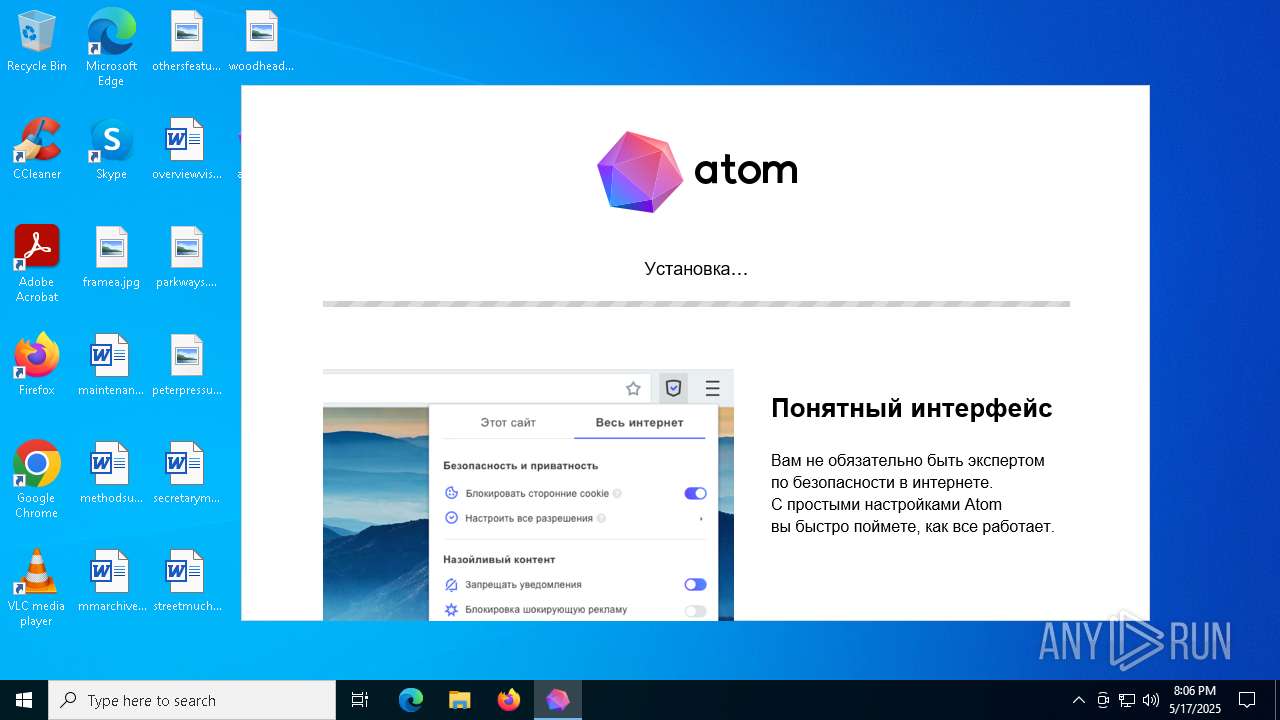Toggle 'Блокировать сторонние cookie' switch

[x=695, y=493]
